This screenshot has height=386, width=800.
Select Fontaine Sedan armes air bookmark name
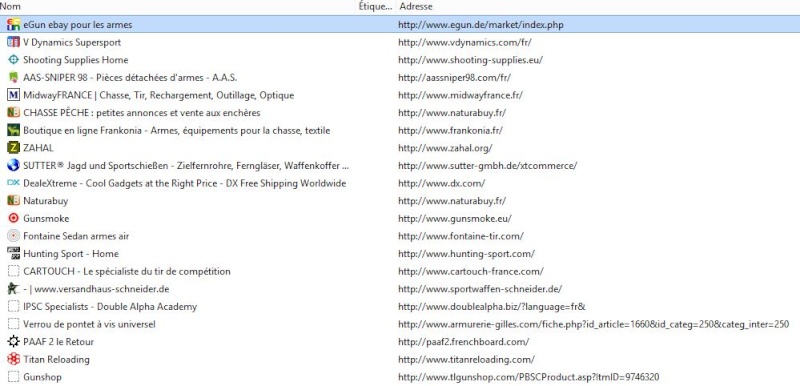(x=76, y=236)
